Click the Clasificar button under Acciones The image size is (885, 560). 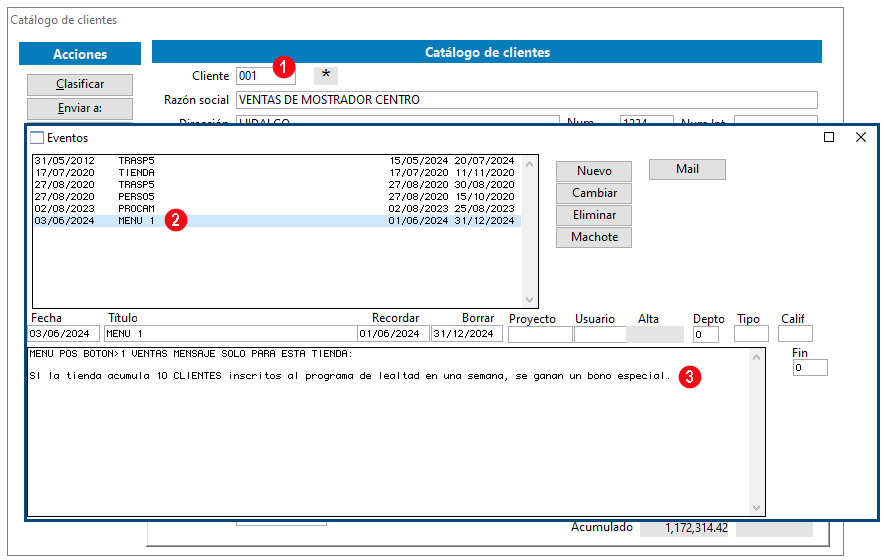pos(80,85)
